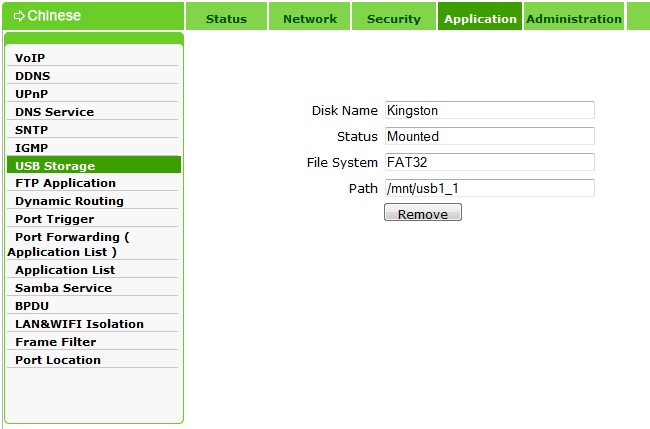Select DDNS from the sidebar
Screen dimensions: 650x429
click(33, 76)
